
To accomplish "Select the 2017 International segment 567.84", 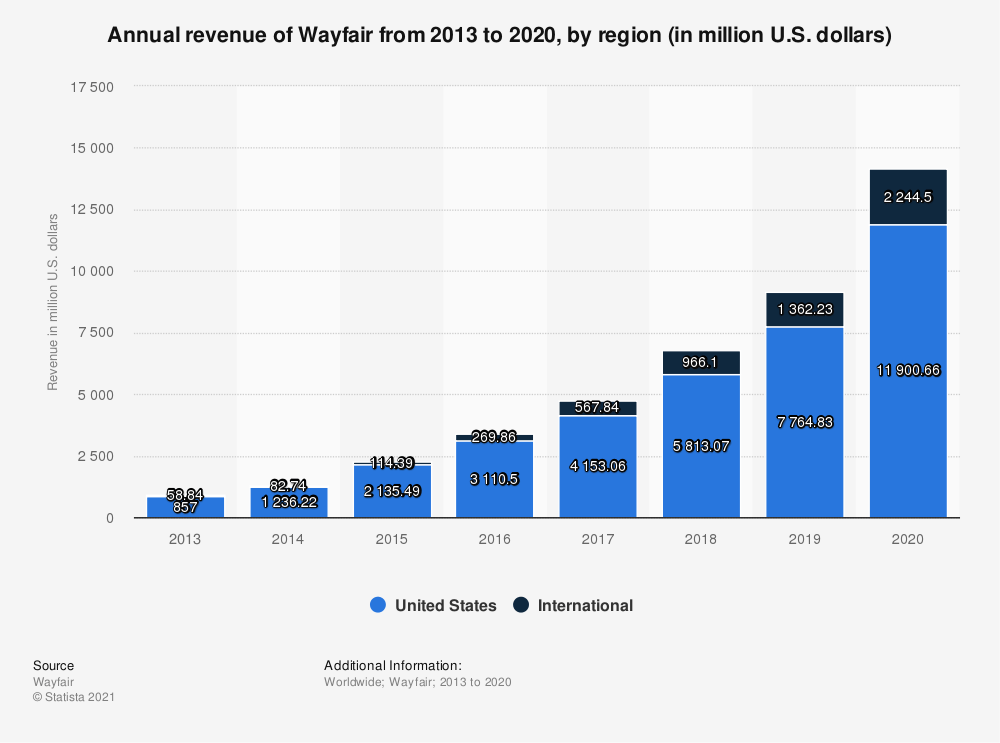I will coord(598,408).
